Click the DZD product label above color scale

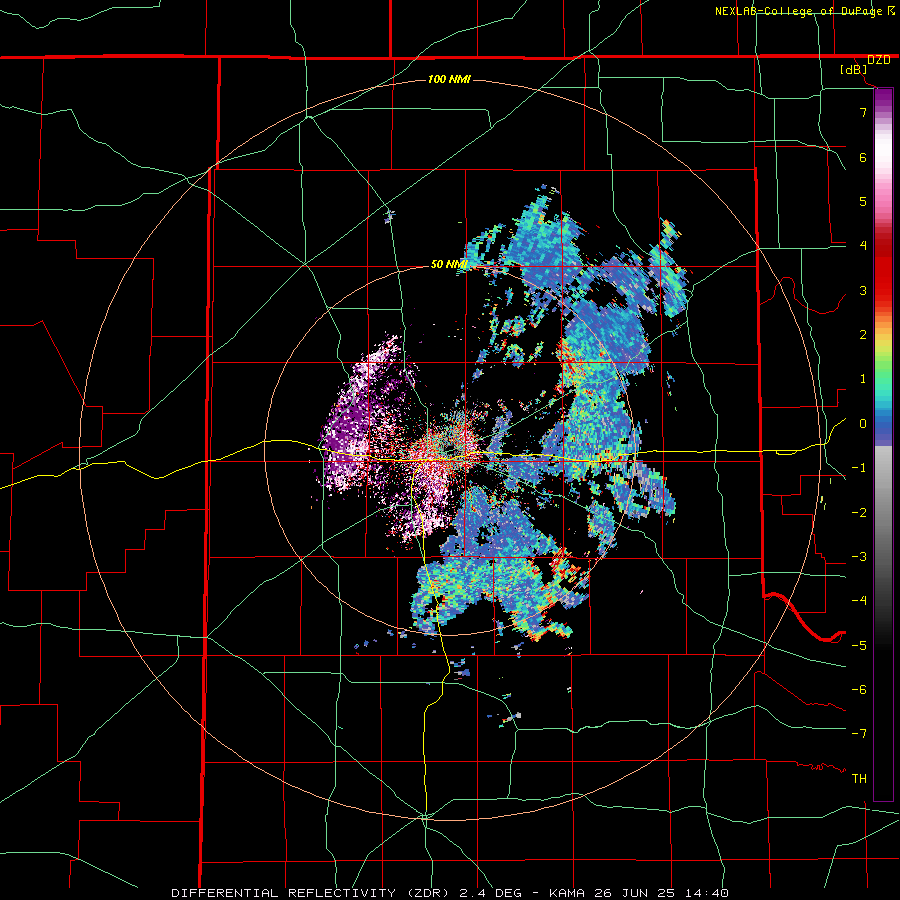click(x=879, y=60)
